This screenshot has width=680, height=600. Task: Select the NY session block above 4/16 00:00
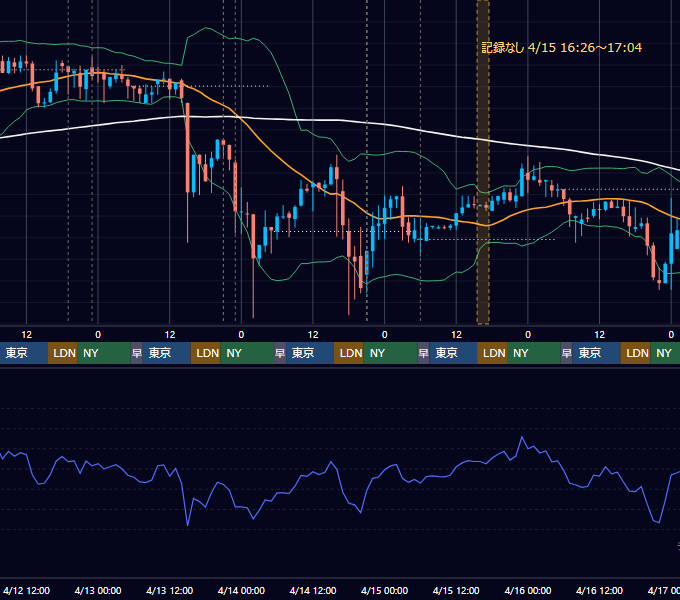pyautogui.click(x=533, y=353)
